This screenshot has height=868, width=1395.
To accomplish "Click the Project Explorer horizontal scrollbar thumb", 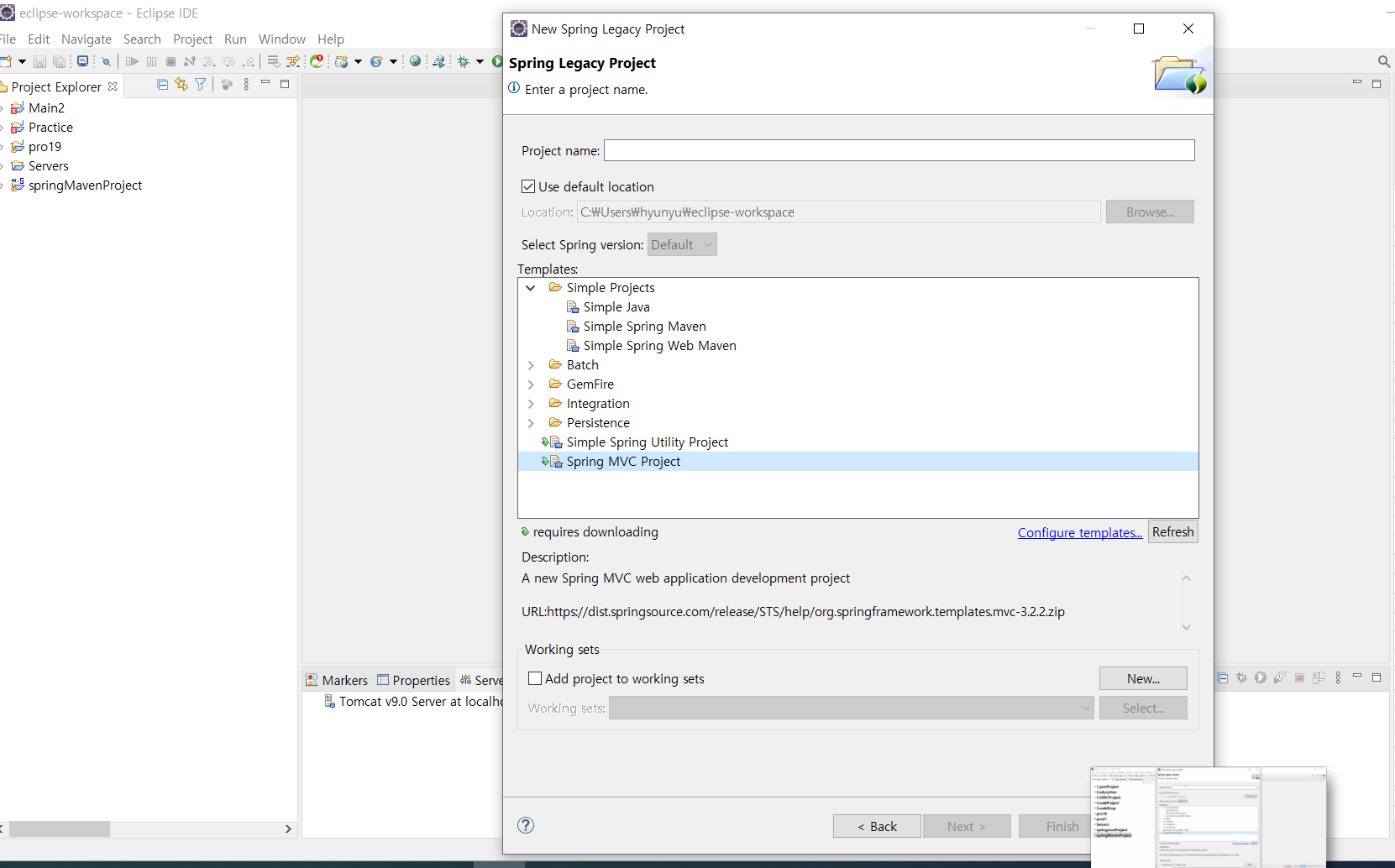I will pyautogui.click(x=59, y=829).
